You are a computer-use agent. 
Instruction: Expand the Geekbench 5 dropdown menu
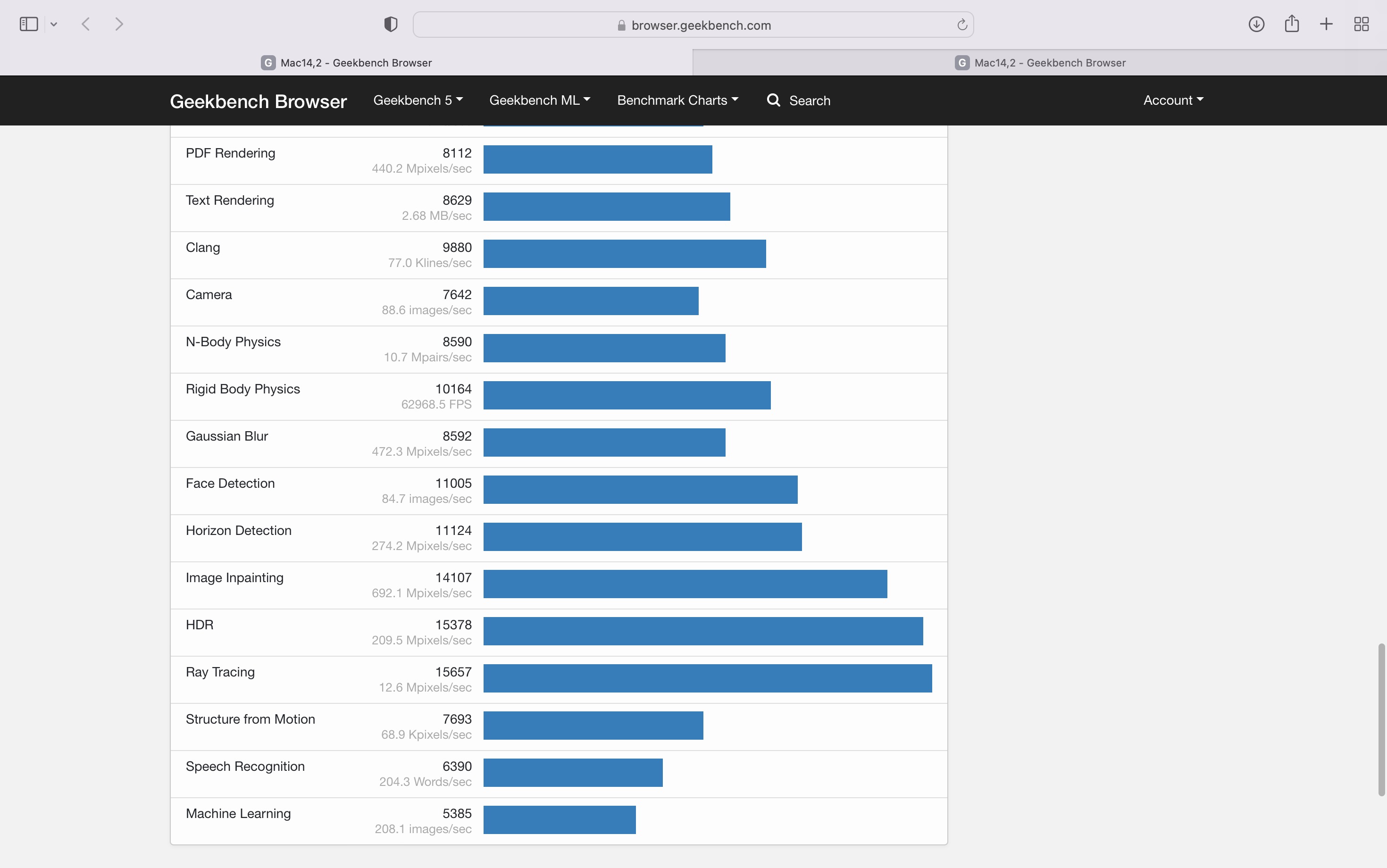point(418,100)
